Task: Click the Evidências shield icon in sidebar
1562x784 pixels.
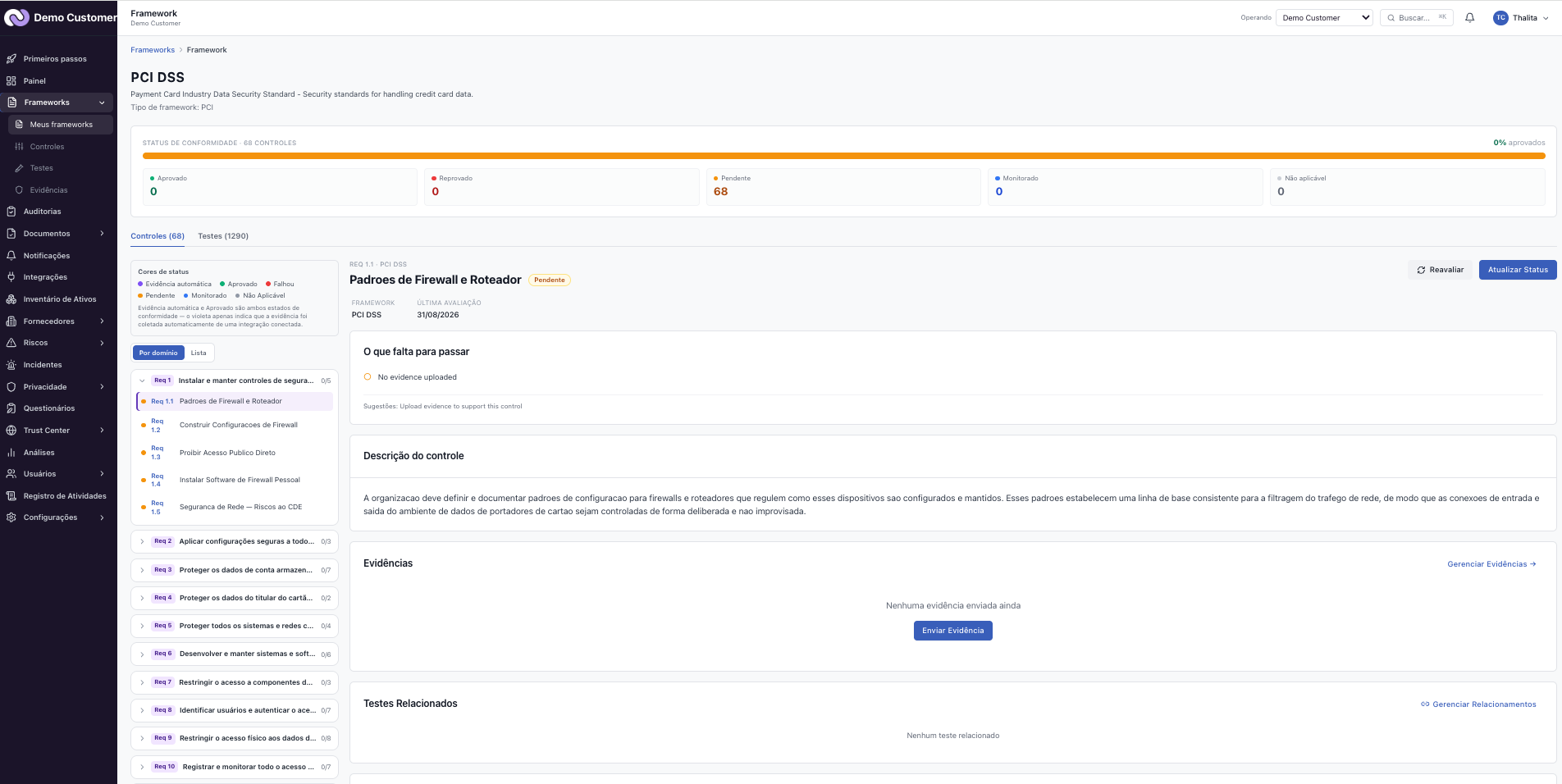Action: point(19,190)
